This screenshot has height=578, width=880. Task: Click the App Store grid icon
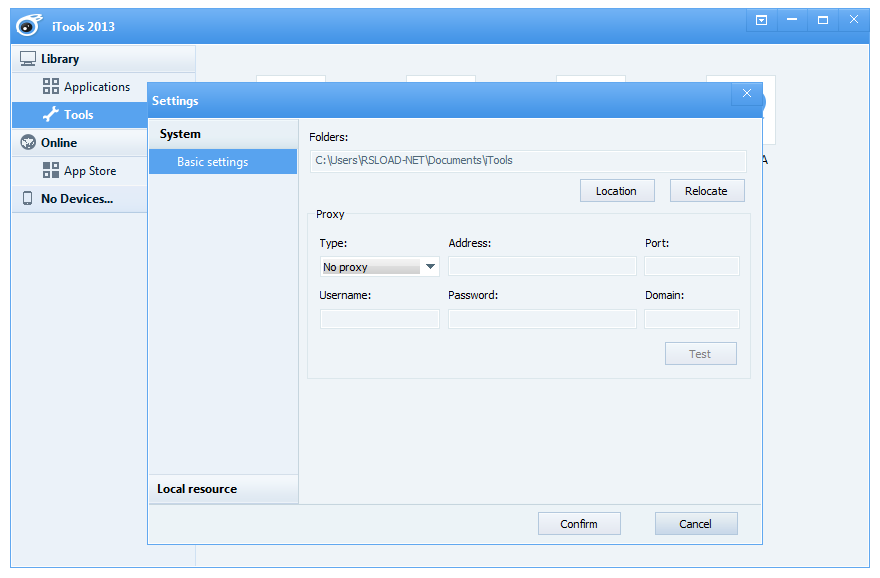point(51,170)
